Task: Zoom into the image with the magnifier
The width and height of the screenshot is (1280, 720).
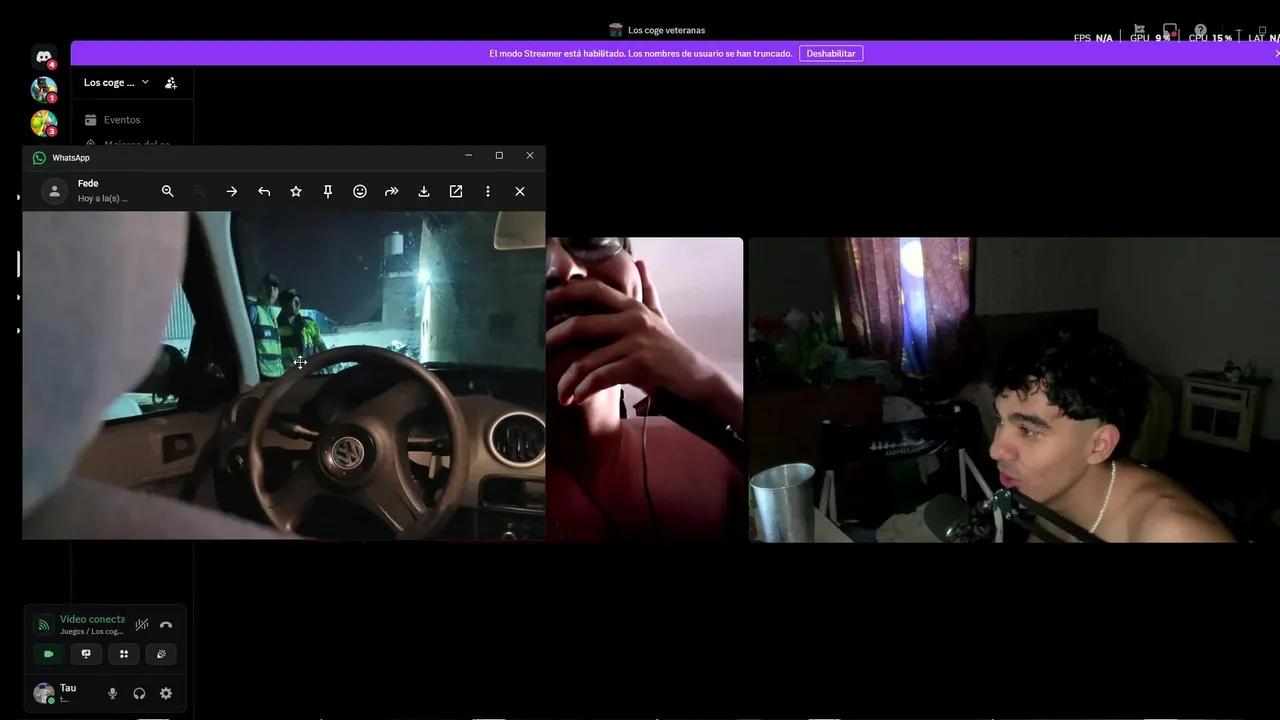Action: 168,191
